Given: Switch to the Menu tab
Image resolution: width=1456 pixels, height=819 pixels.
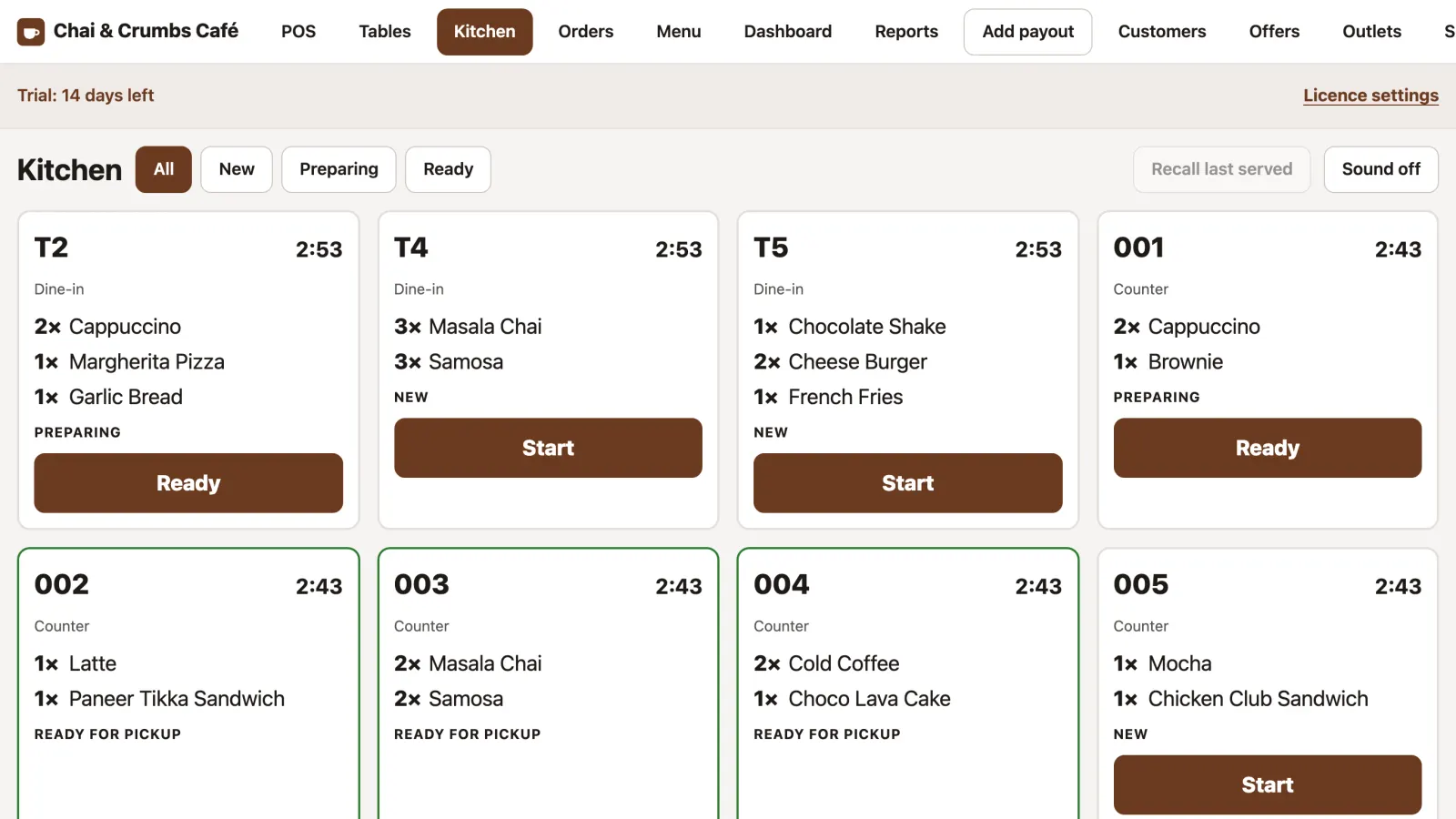Looking at the screenshot, I should coord(679,32).
